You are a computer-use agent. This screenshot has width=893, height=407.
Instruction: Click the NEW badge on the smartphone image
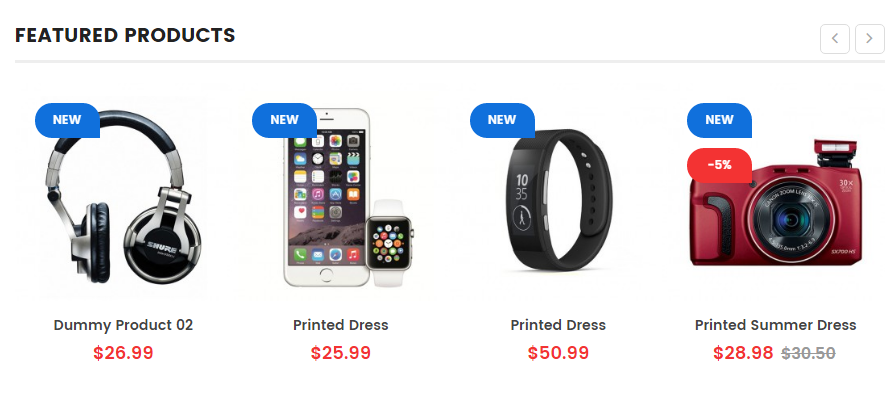point(284,120)
